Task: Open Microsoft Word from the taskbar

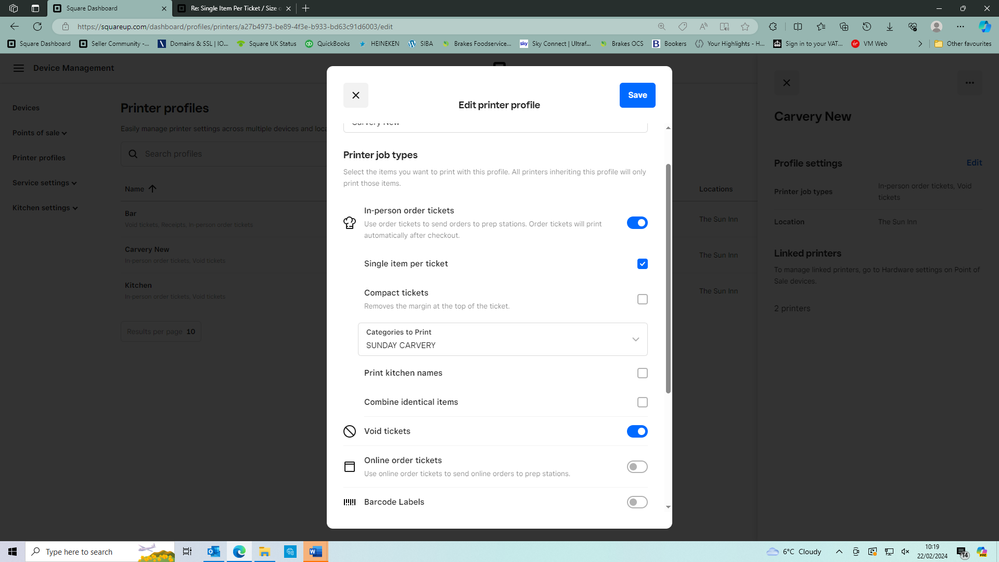Action: pyautogui.click(x=315, y=552)
